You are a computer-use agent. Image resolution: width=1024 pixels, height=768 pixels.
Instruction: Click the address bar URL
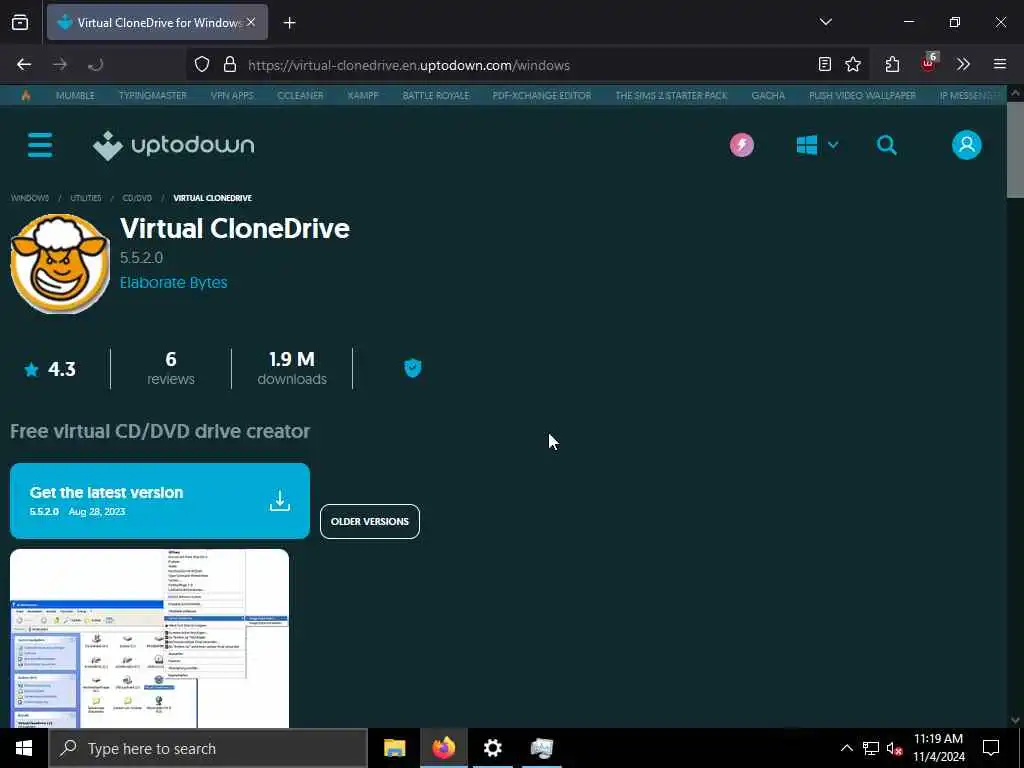coord(409,65)
